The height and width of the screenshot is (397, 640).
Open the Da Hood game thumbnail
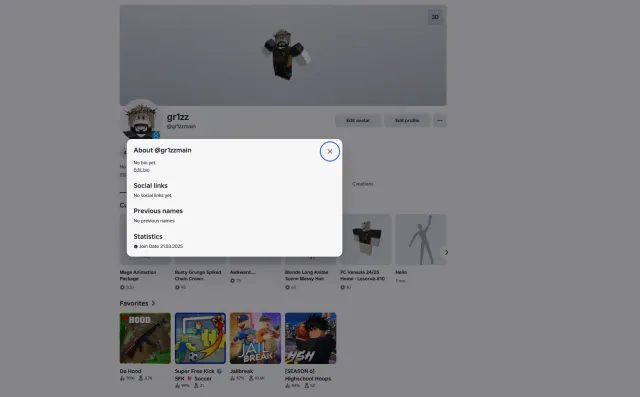coord(145,338)
